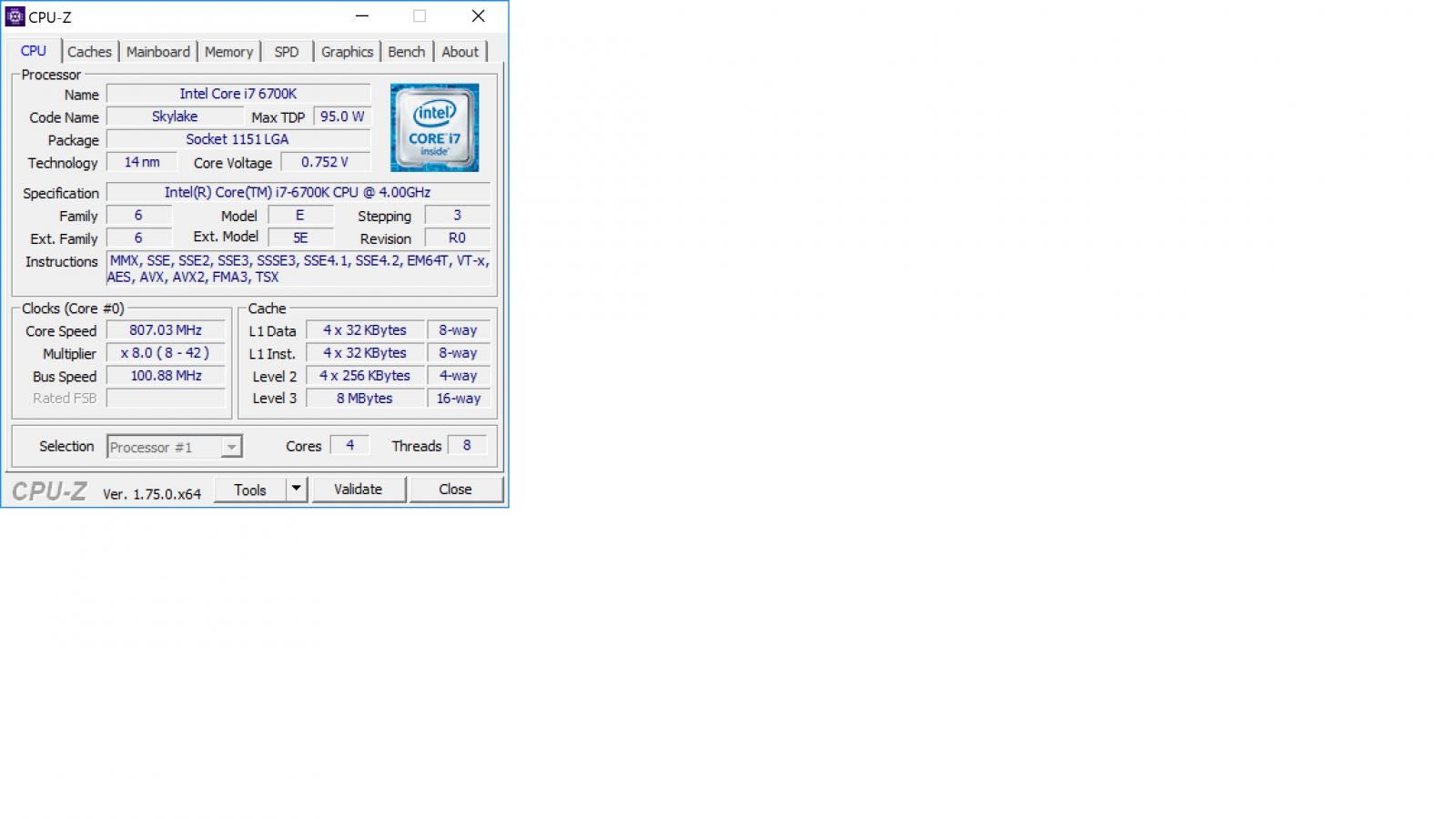Screen dimensions: 1456x819
Task: Click the Bus Speed value 100.88 MHz
Action: (166, 376)
